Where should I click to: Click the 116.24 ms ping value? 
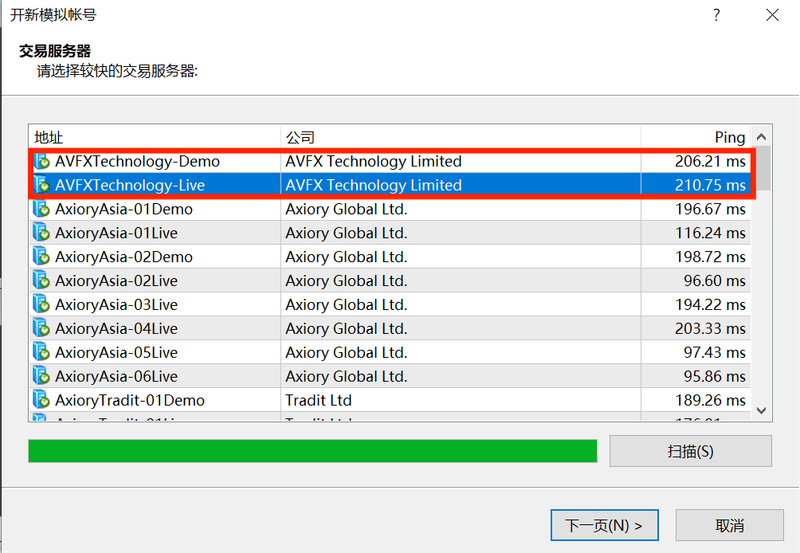pyautogui.click(x=710, y=233)
